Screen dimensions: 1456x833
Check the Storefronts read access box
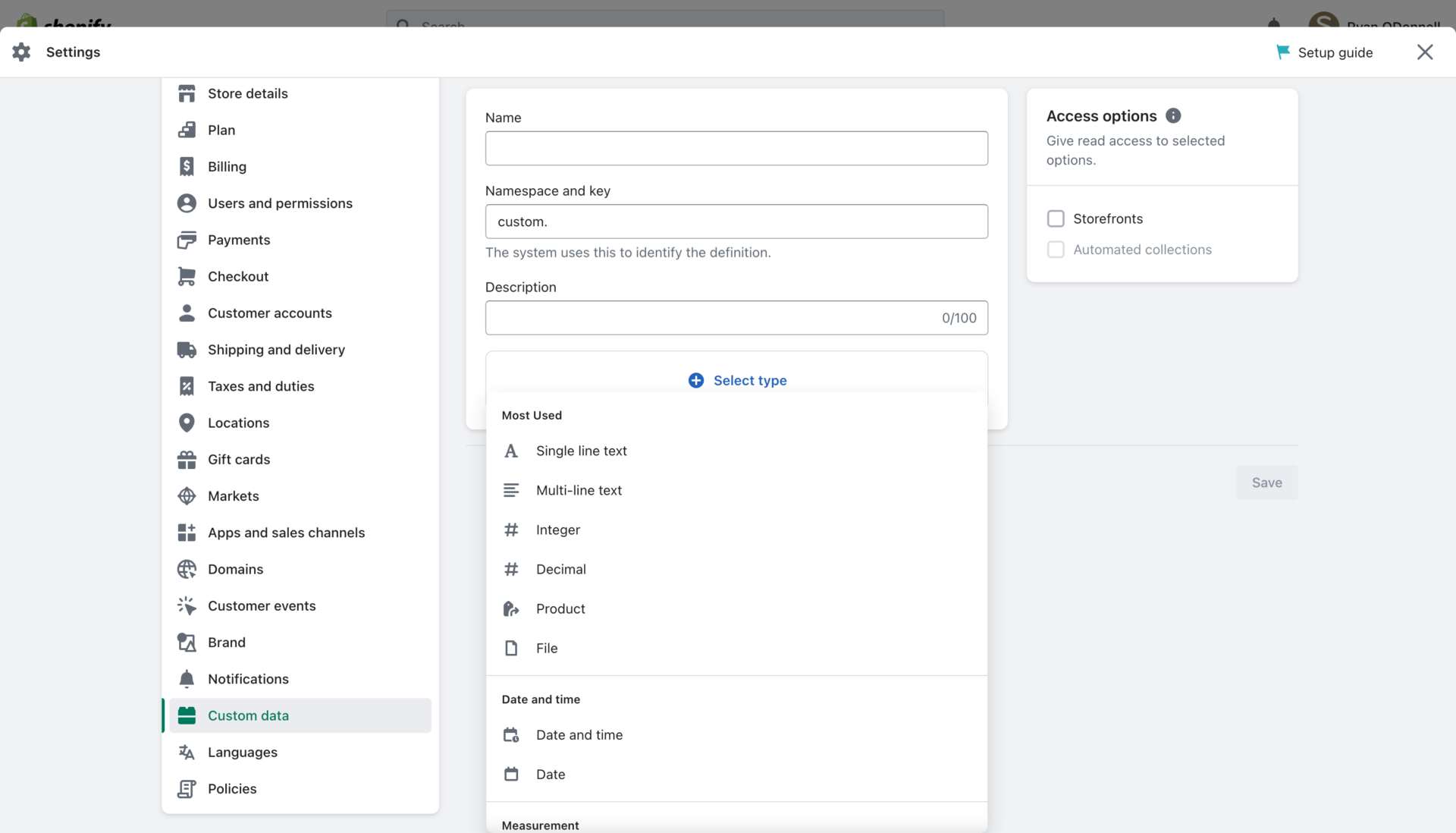1056,218
